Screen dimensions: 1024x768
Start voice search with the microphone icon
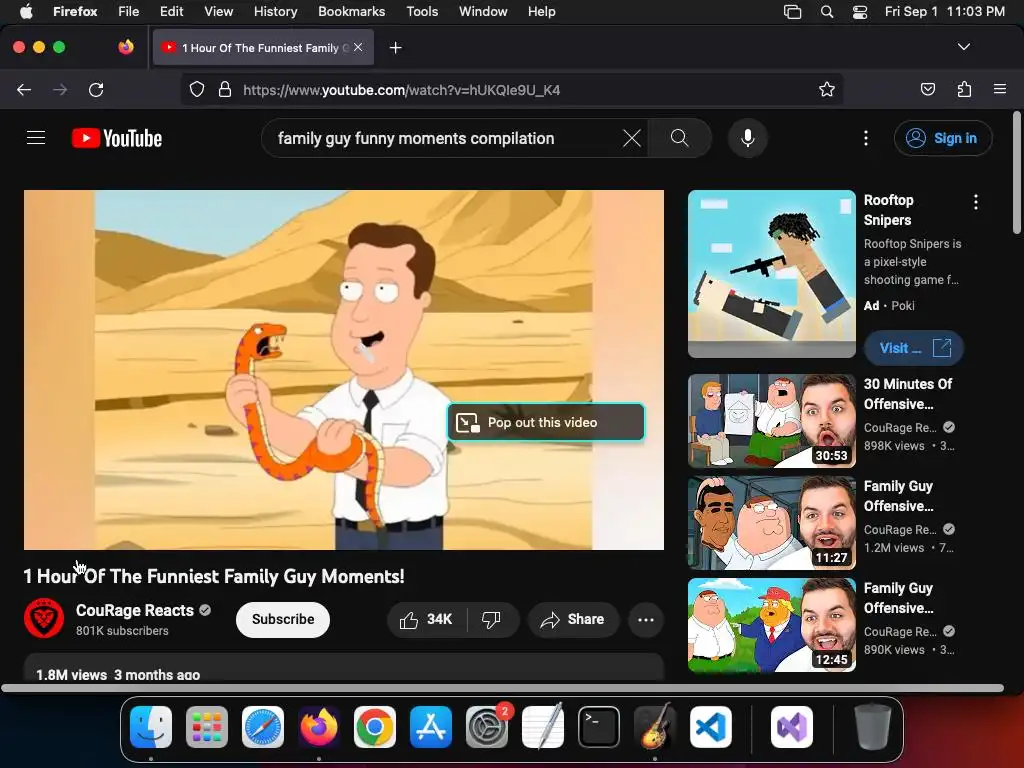click(x=748, y=138)
